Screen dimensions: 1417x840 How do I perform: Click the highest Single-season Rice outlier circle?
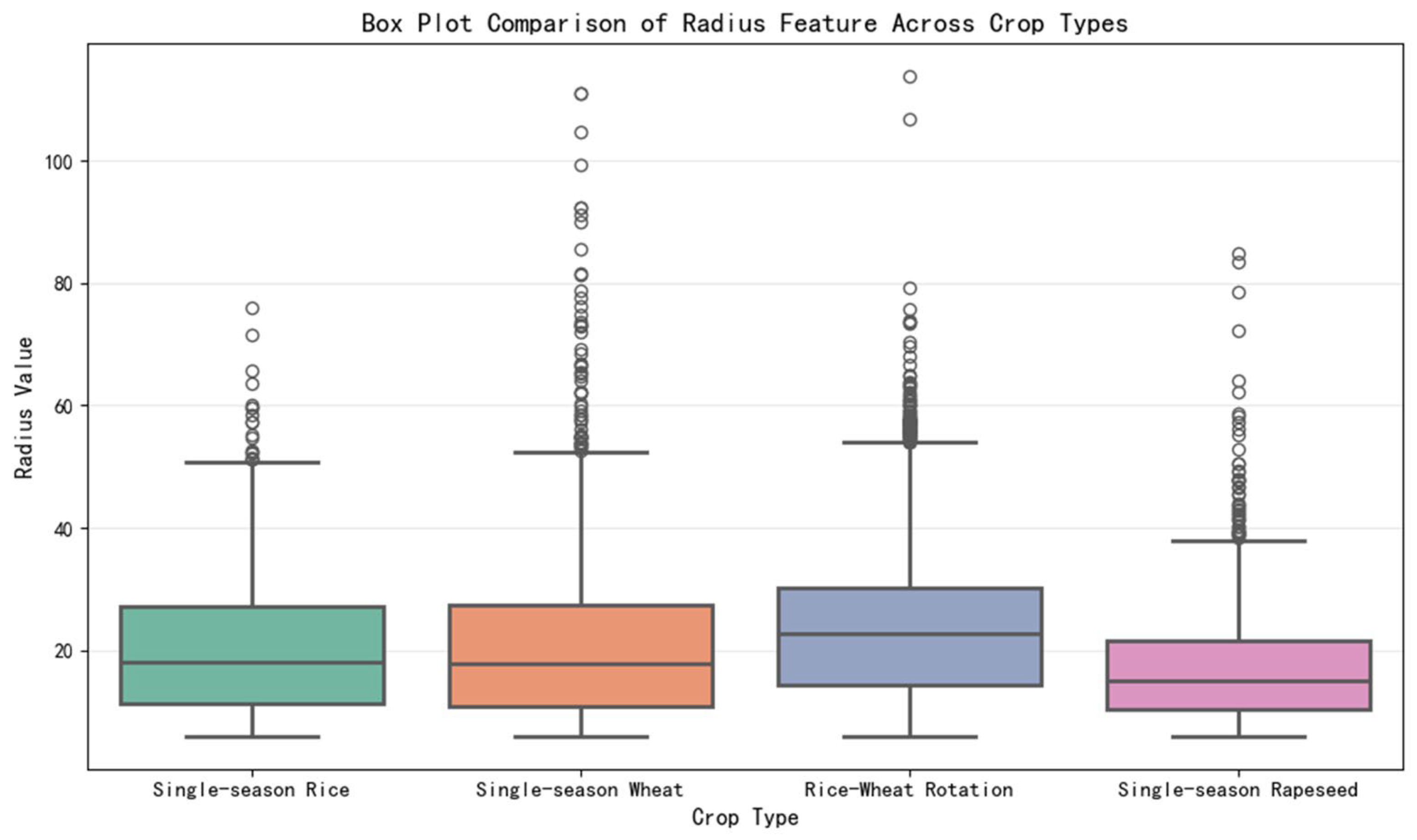tap(252, 308)
